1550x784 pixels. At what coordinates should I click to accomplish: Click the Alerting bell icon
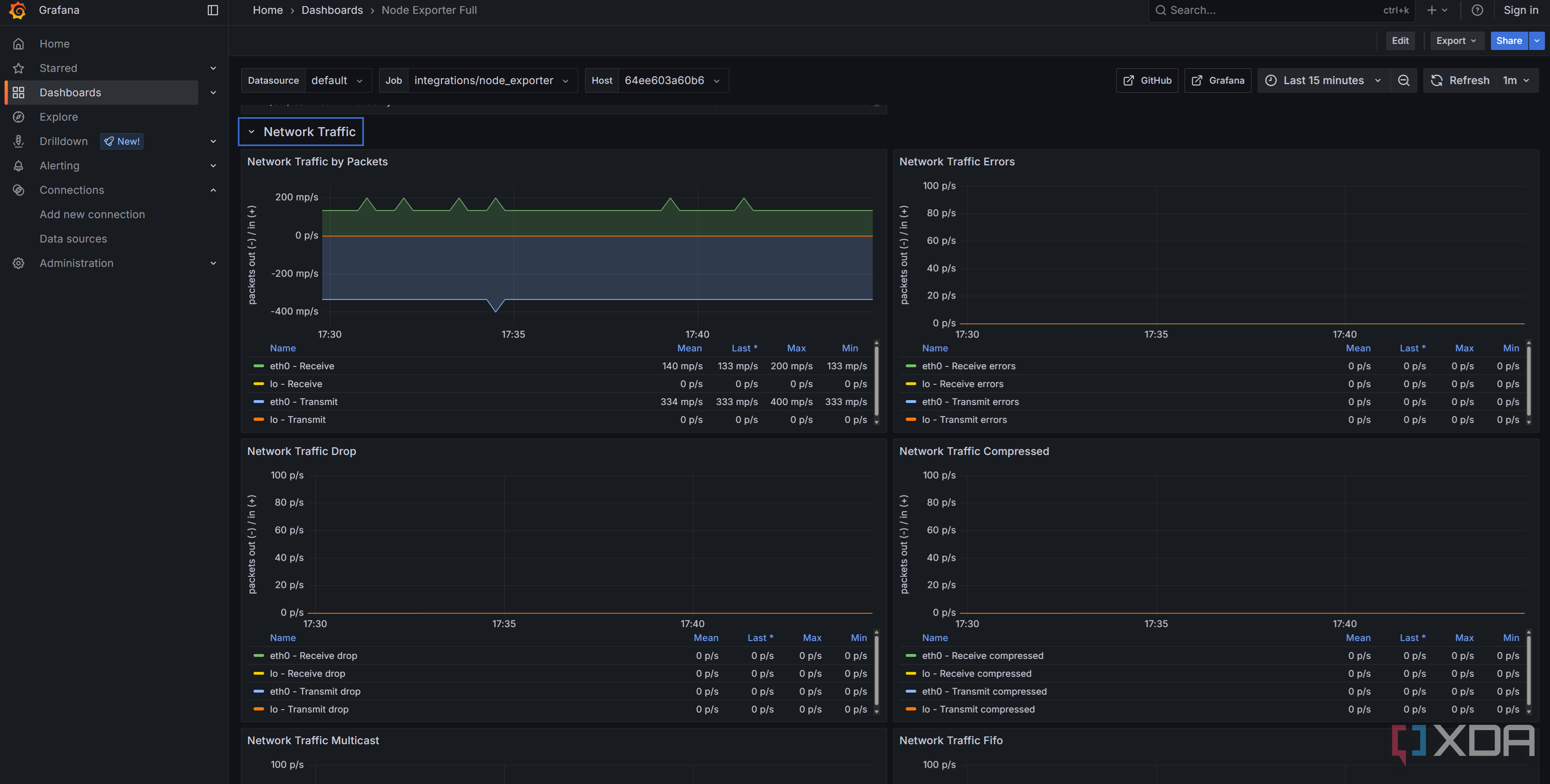tap(19, 166)
